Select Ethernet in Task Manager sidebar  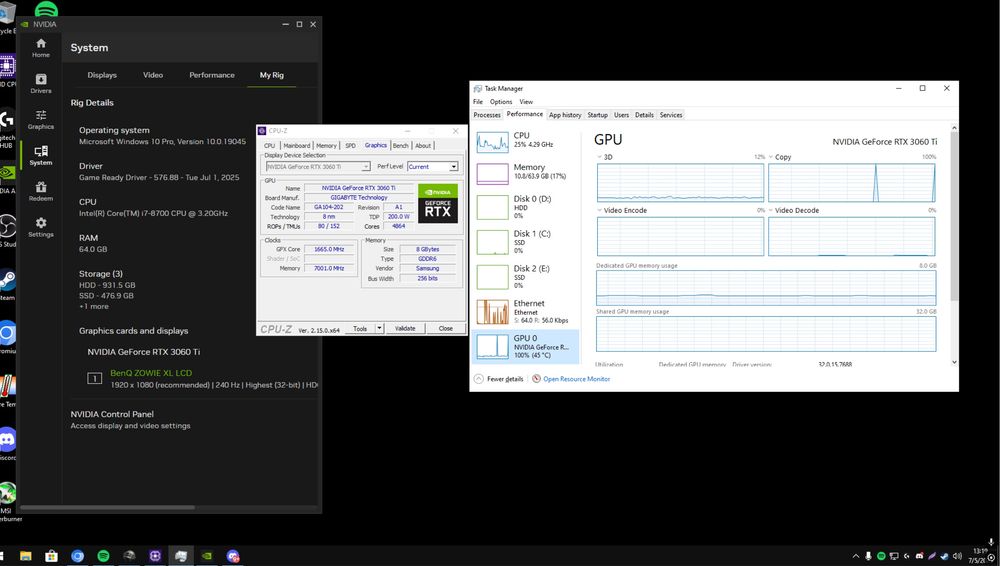click(x=526, y=311)
